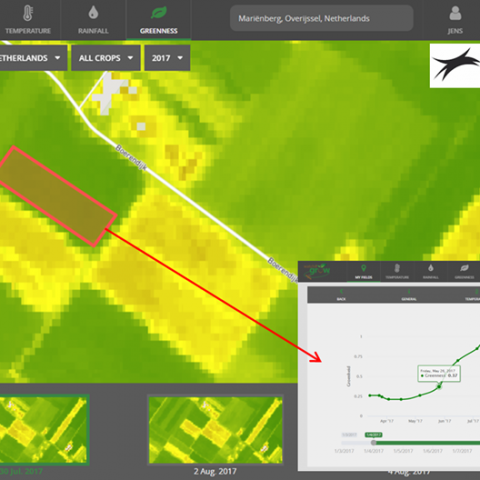Click the gray handle on date range slider
The height and width of the screenshot is (480, 480).
click(374, 443)
